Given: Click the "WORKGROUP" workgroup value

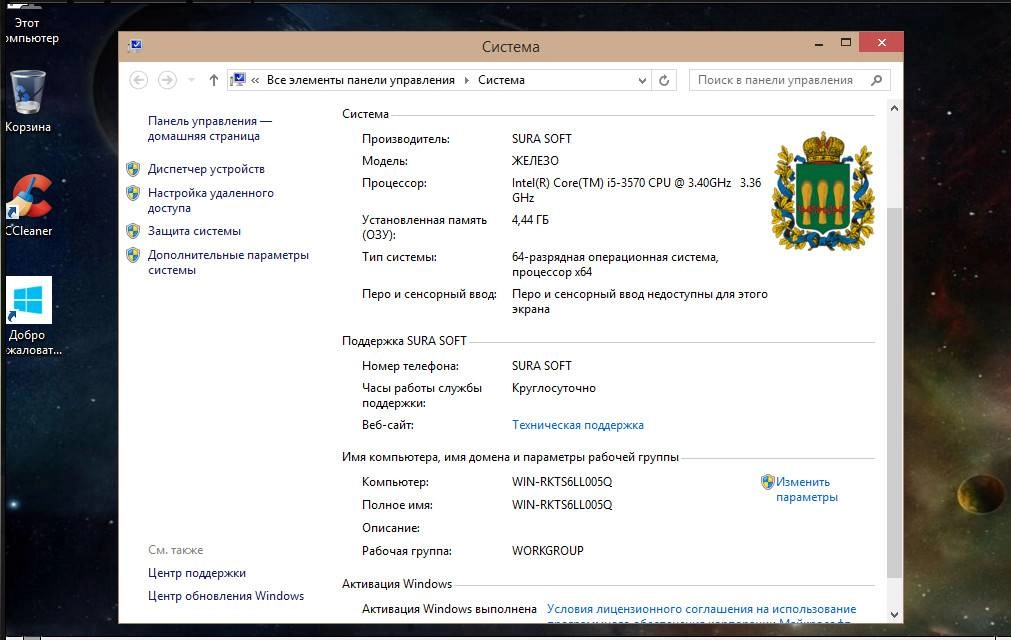Looking at the screenshot, I should click(547, 550).
